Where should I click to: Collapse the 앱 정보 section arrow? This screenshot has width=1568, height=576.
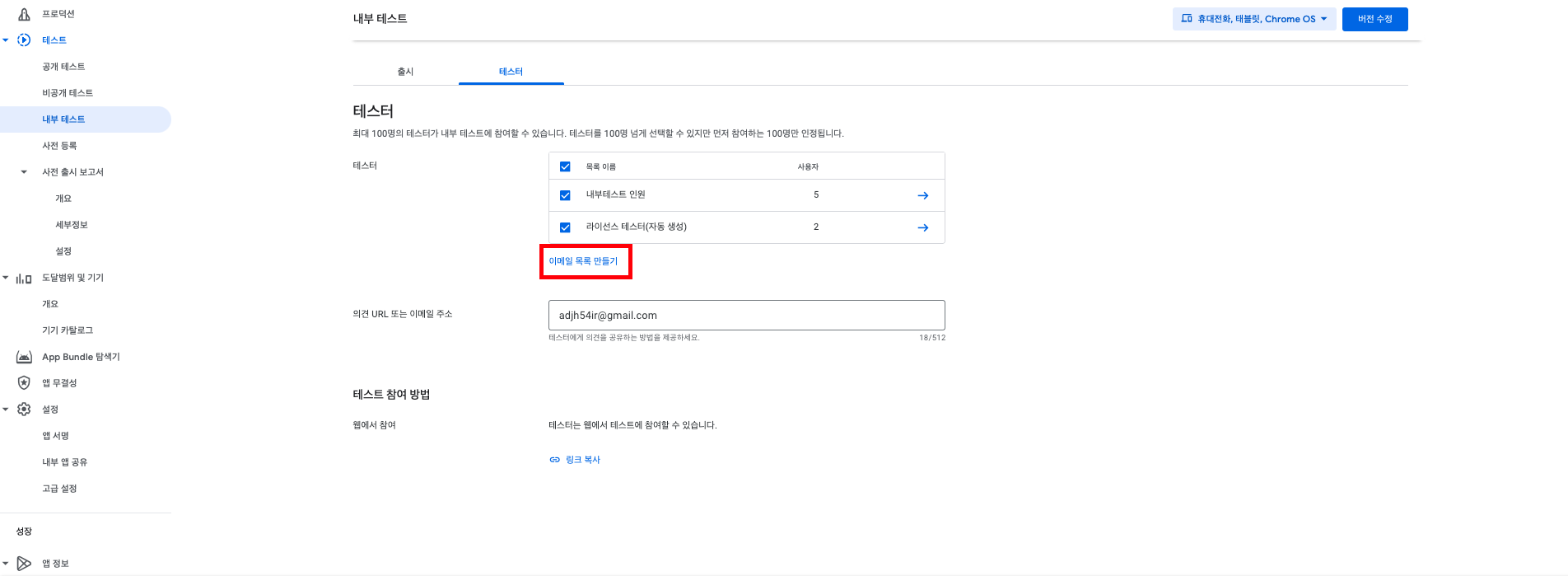(x=6, y=564)
